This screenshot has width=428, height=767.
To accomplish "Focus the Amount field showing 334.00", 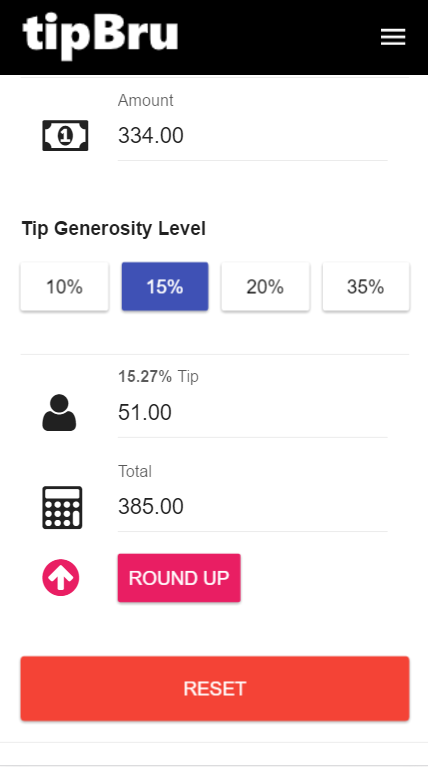I will coord(252,136).
